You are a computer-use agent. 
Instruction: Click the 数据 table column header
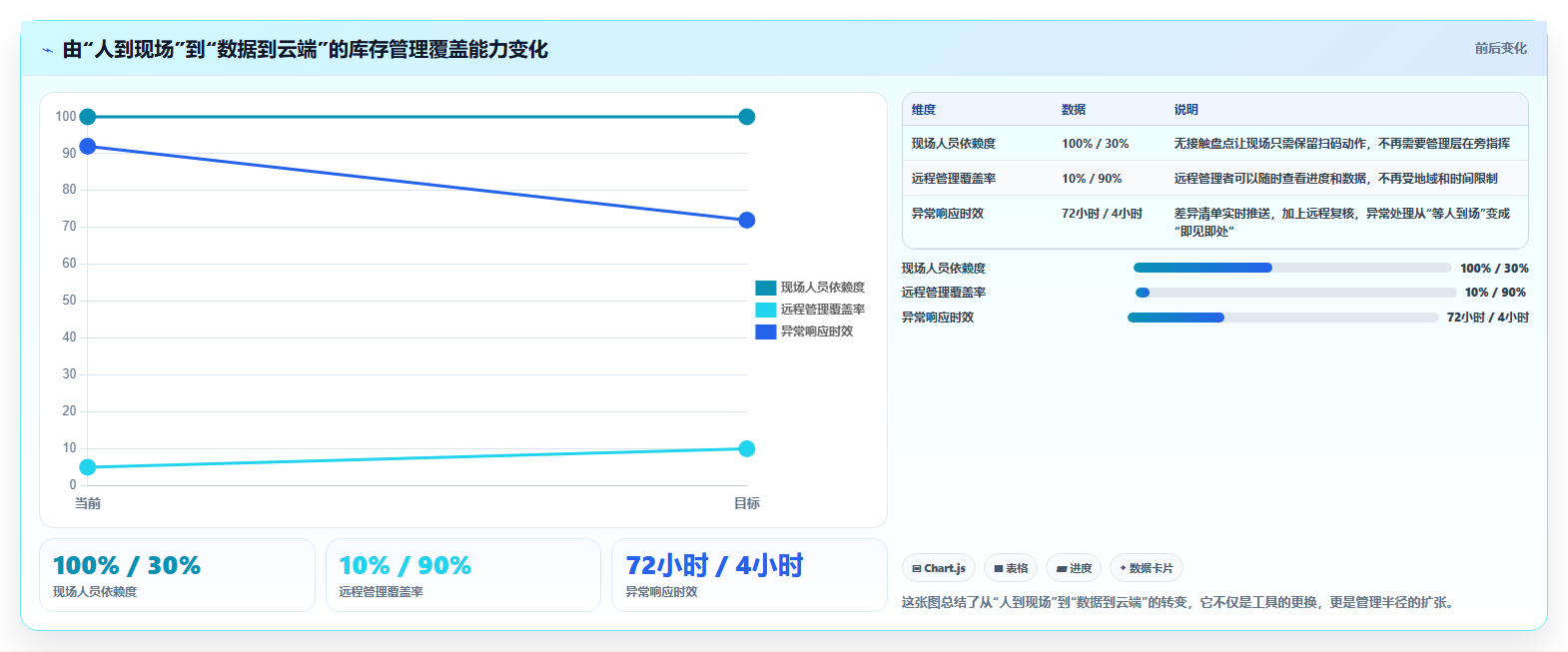click(1074, 110)
